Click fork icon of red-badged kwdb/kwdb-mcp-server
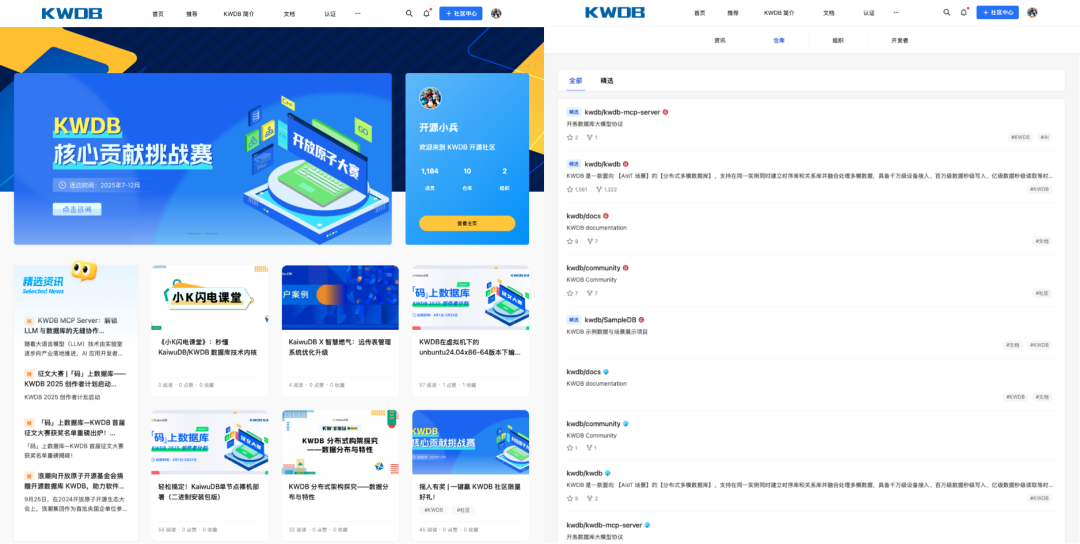The image size is (1080, 544). pos(590,138)
